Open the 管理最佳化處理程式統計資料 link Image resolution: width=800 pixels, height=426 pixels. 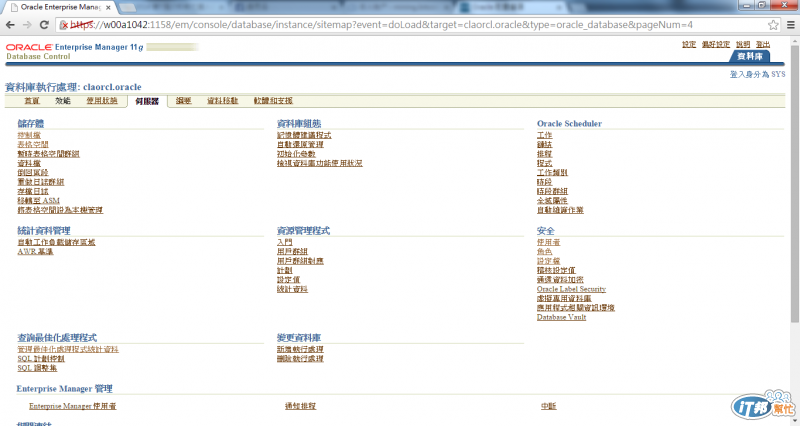(68, 349)
